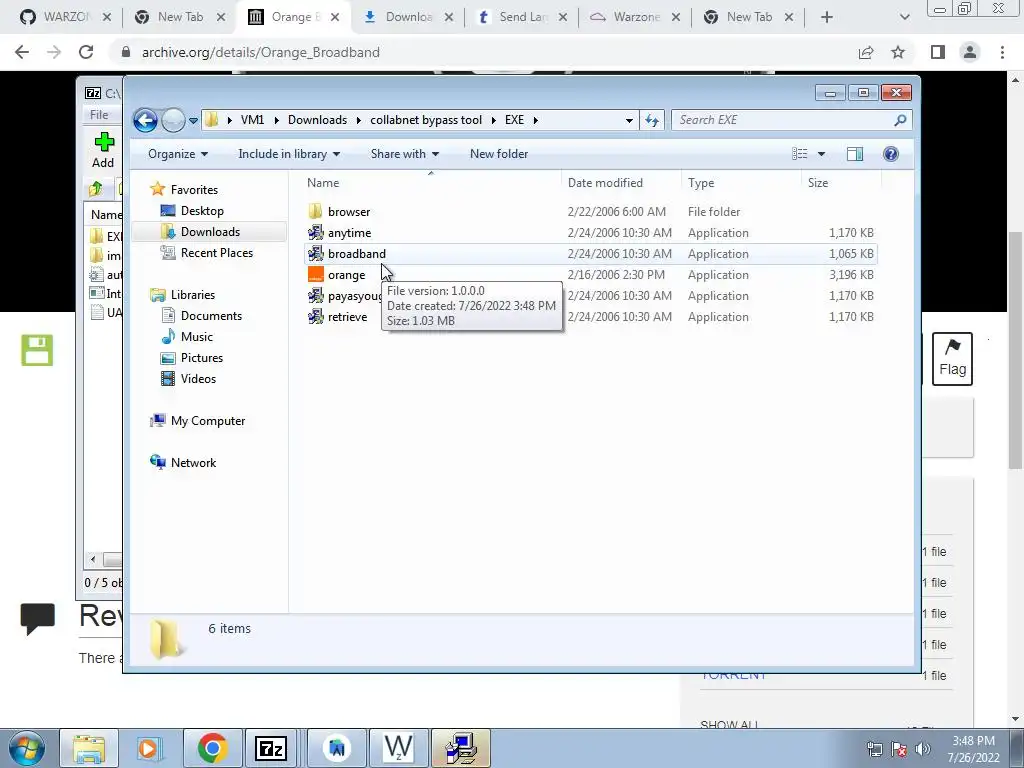The height and width of the screenshot is (768, 1024).
Task: Click the New folder button
Action: (499, 154)
